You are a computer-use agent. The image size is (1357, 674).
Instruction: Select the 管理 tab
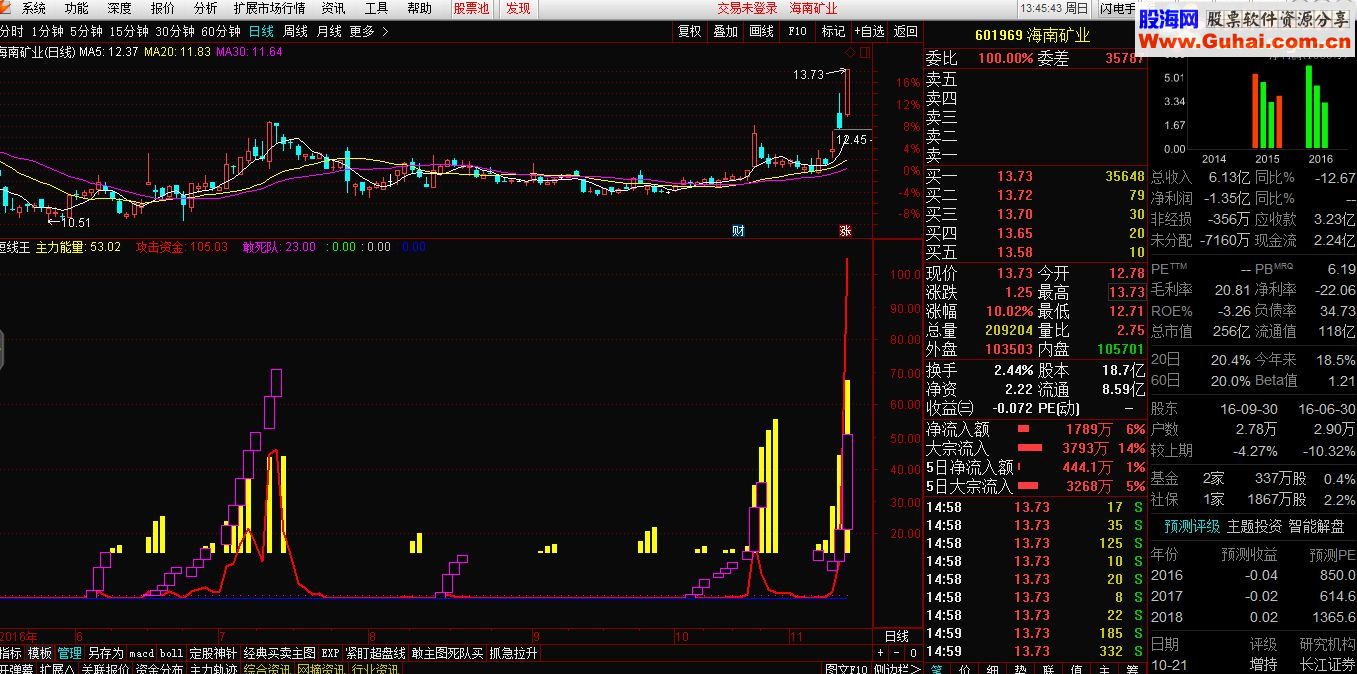pos(70,653)
